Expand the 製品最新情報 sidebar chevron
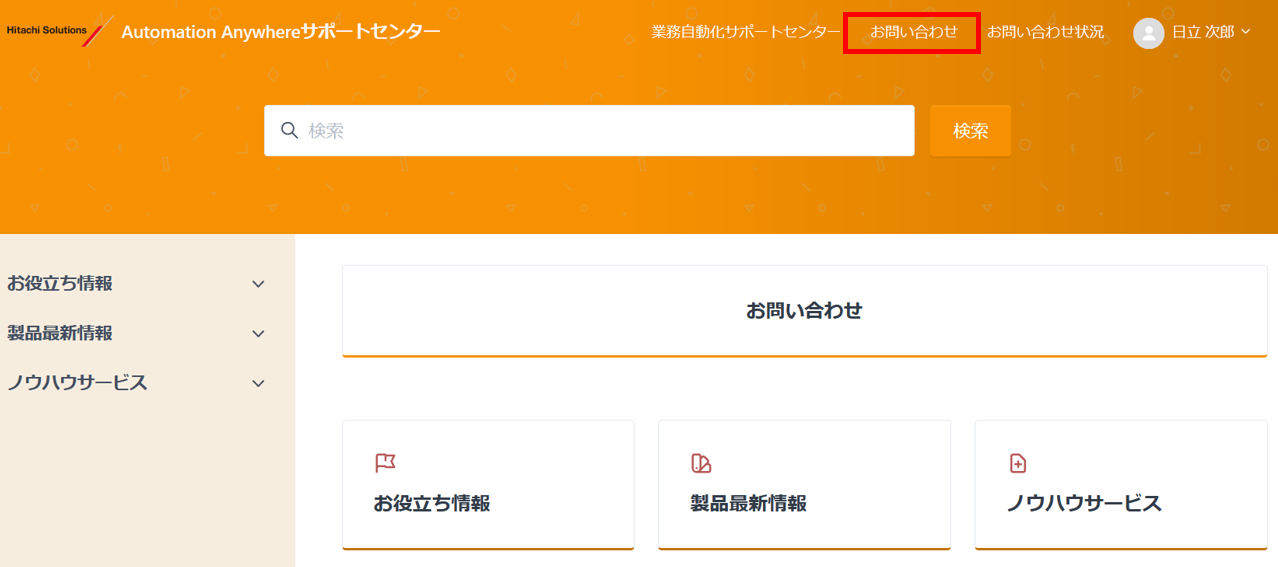The height and width of the screenshot is (567, 1278). (x=258, y=334)
